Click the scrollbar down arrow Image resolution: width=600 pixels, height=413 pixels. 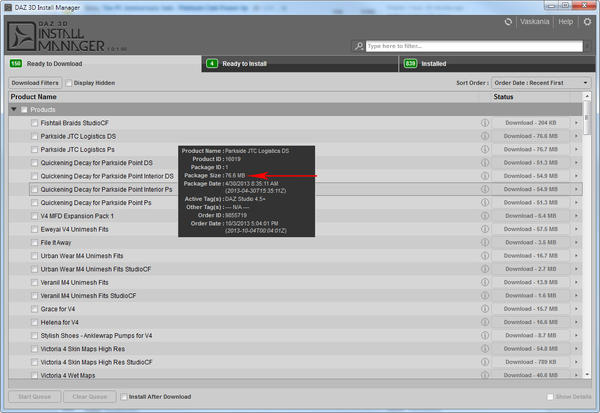click(x=587, y=374)
